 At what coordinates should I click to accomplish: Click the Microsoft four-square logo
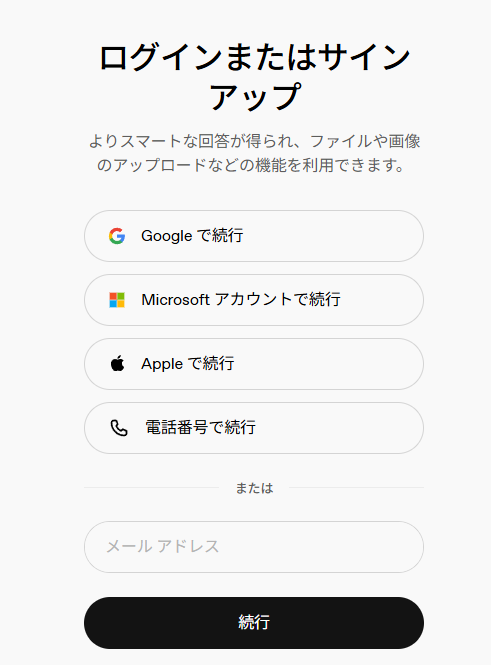coord(117,300)
